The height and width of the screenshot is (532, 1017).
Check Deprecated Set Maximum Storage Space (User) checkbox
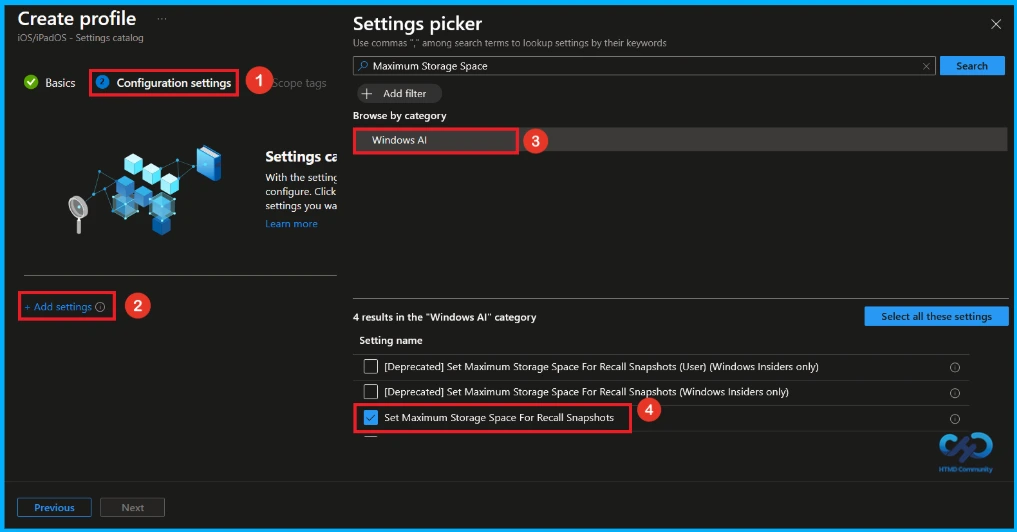370,367
